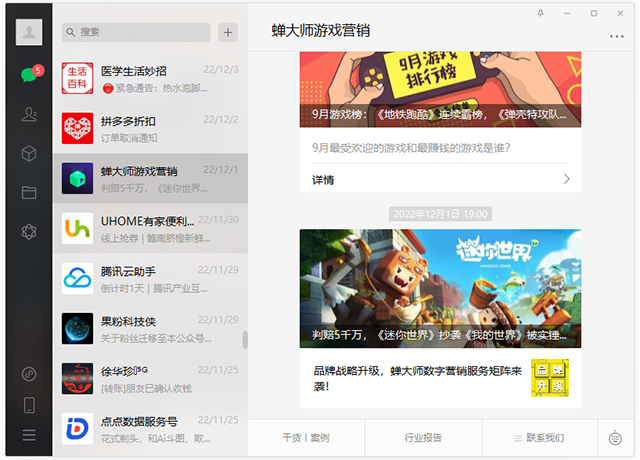The height and width of the screenshot is (460, 640).
Task: Open the 干货 | 案例 bottom menu
Action: coord(306,438)
